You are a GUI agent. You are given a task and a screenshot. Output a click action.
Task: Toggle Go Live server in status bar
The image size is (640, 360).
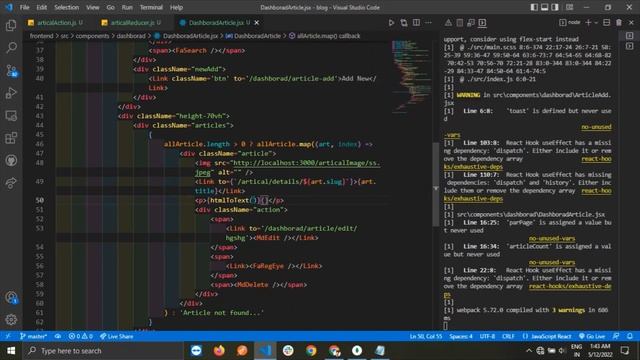coord(592,336)
